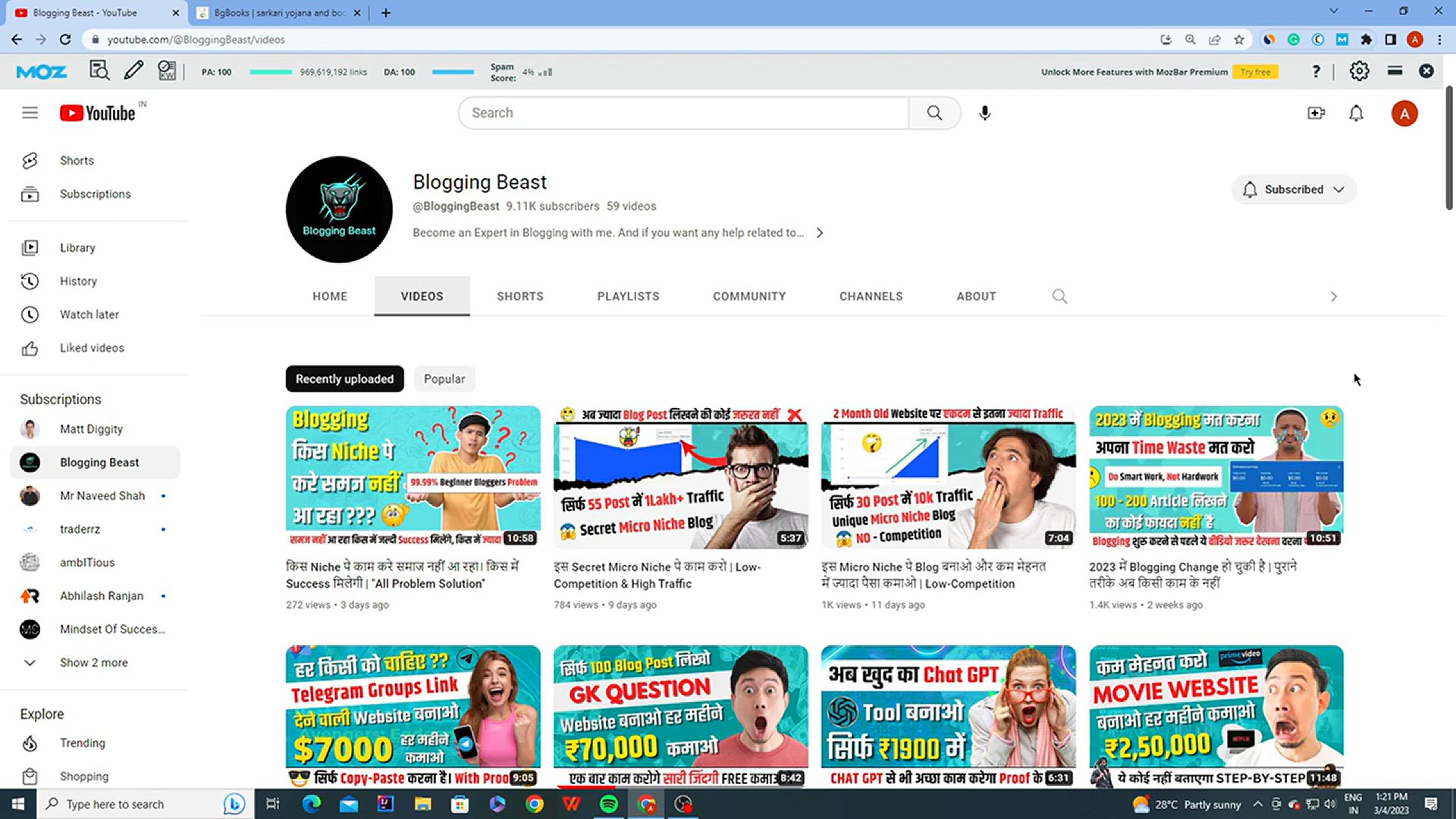This screenshot has height=819, width=1456.
Task: Open Microsoft Edge from taskbar
Action: [x=311, y=804]
